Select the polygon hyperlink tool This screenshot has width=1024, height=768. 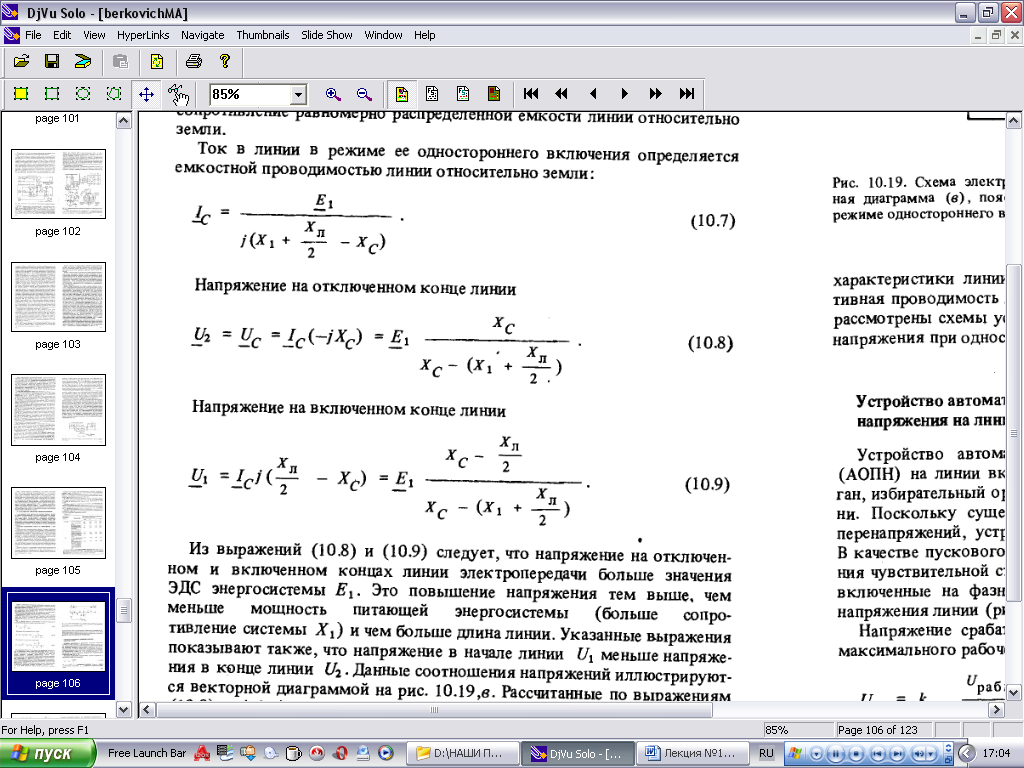click(x=114, y=94)
